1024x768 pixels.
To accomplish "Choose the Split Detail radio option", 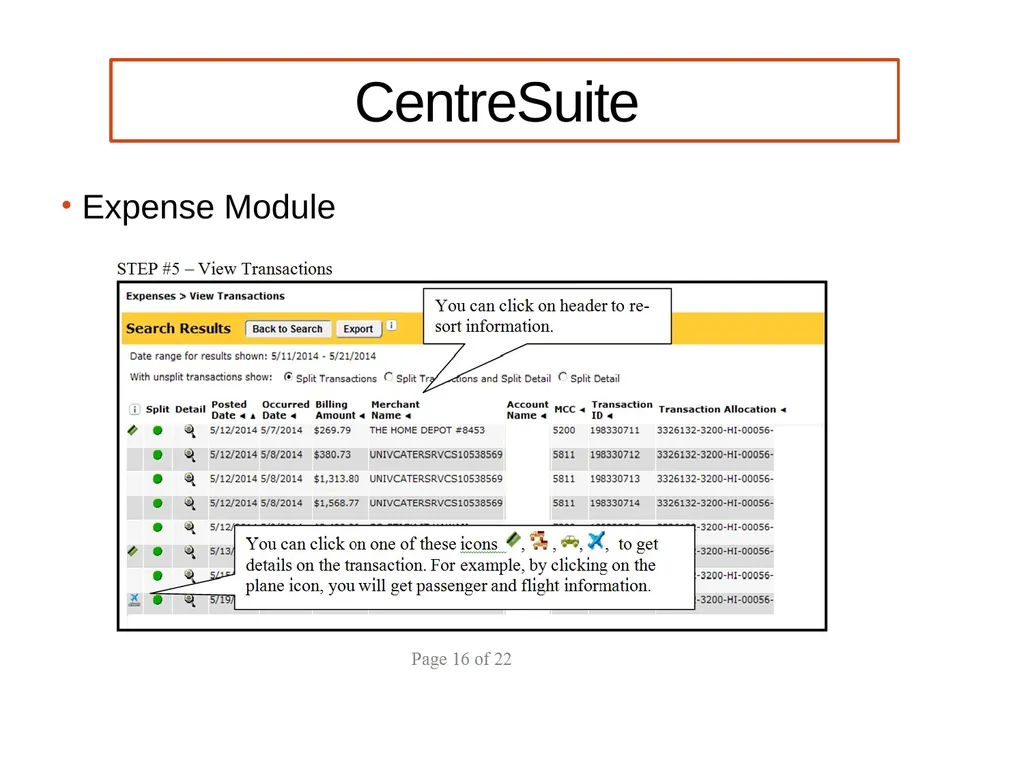I will point(562,377).
